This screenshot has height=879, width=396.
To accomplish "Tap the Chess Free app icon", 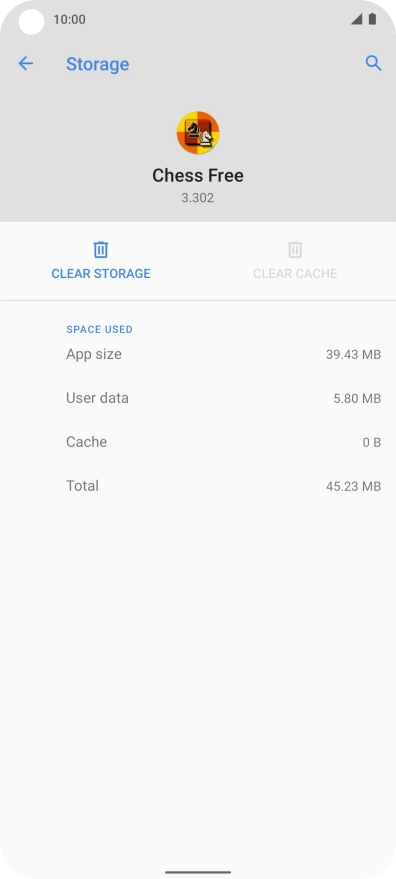I will point(198,133).
